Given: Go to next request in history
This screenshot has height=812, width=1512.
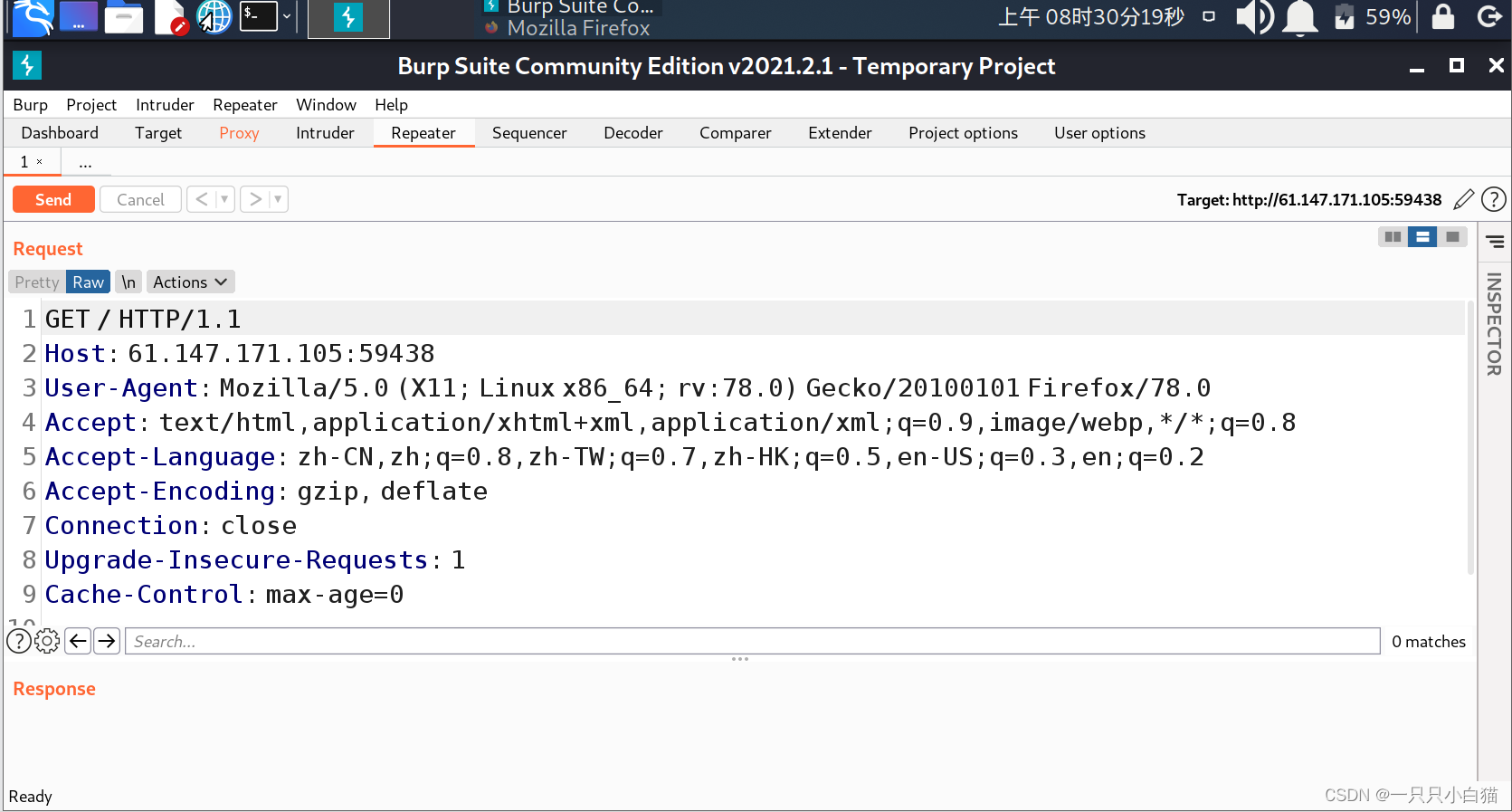Looking at the screenshot, I should click(255, 199).
